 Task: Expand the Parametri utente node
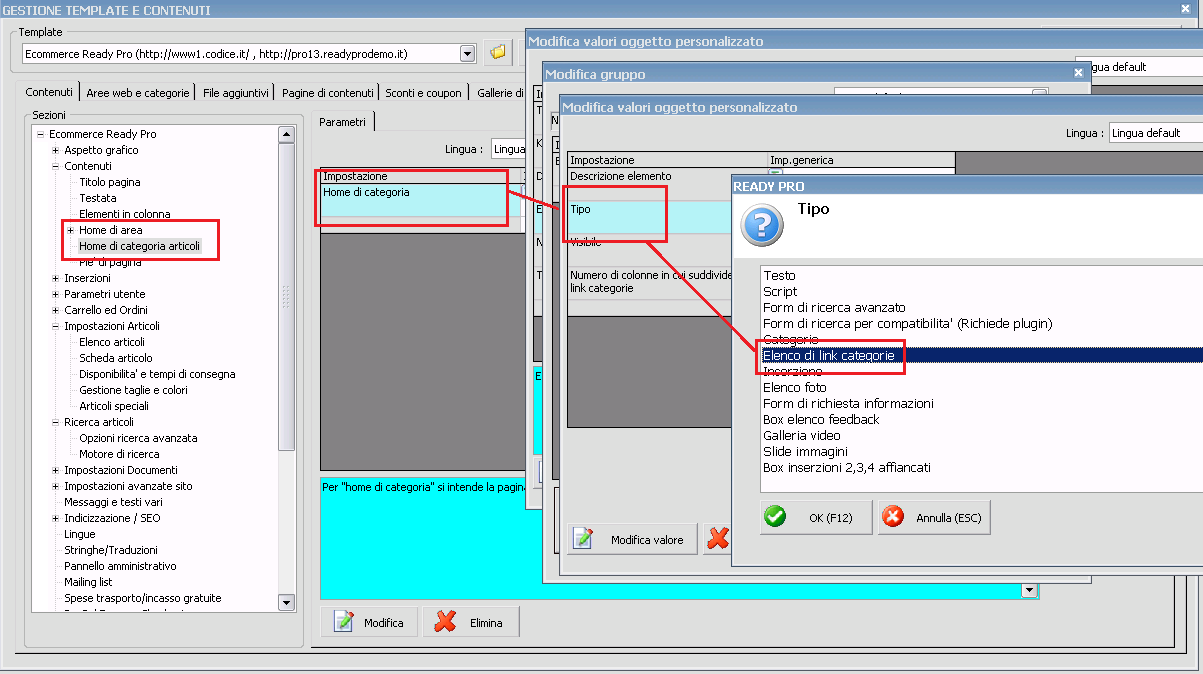(x=55, y=294)
